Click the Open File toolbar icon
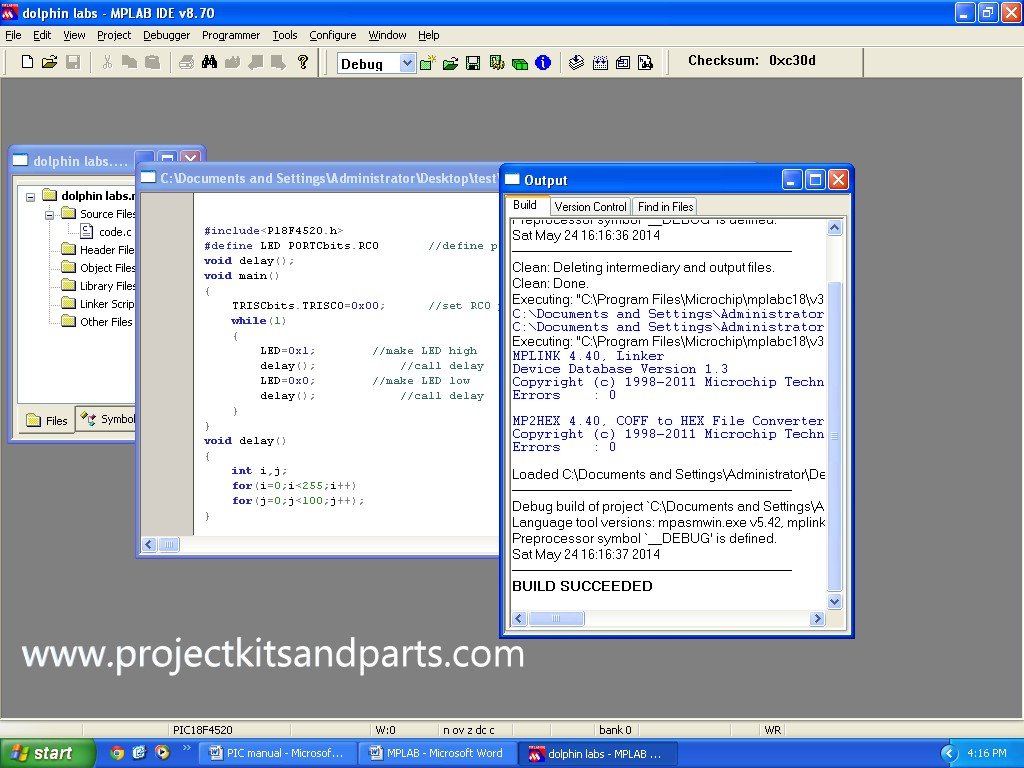The image size is (1024, 768). pos(49,62)
